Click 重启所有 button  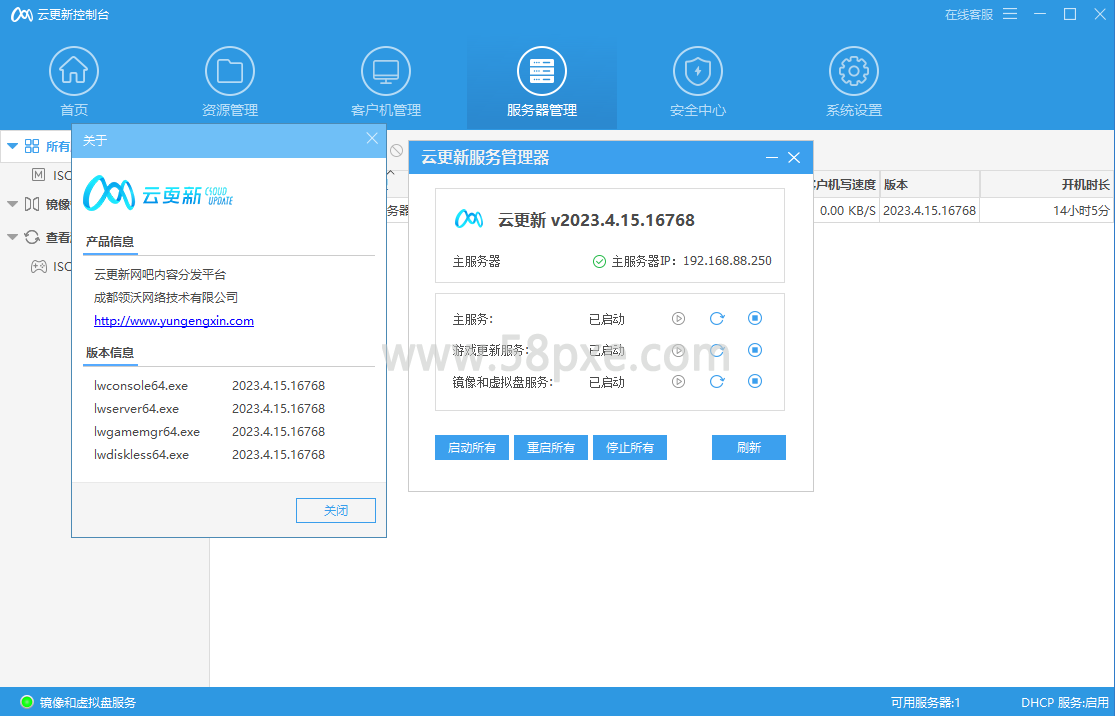click(x=550, y=447)
